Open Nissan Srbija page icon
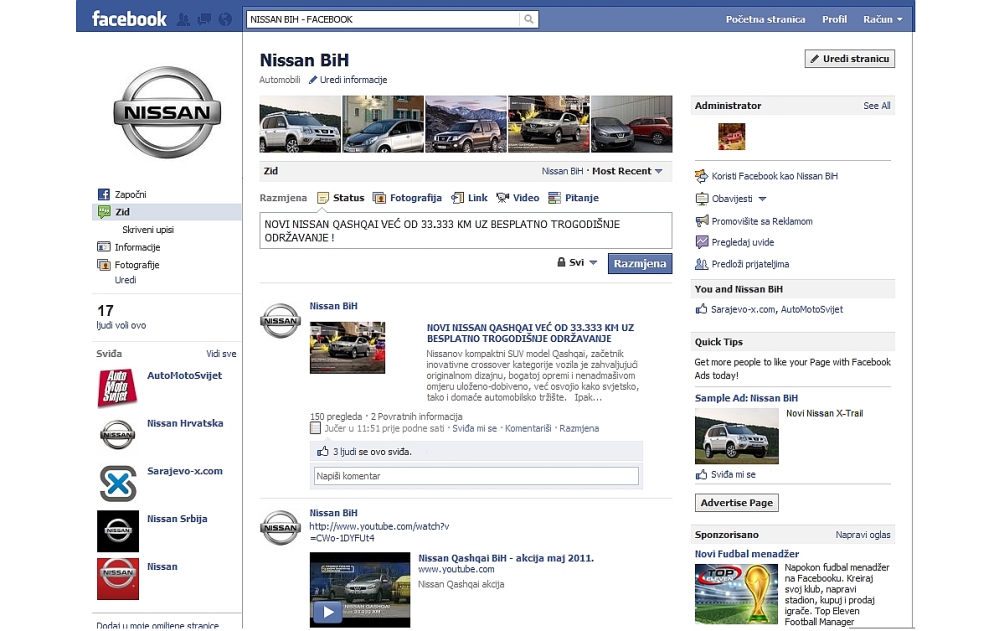 [117, 531]
